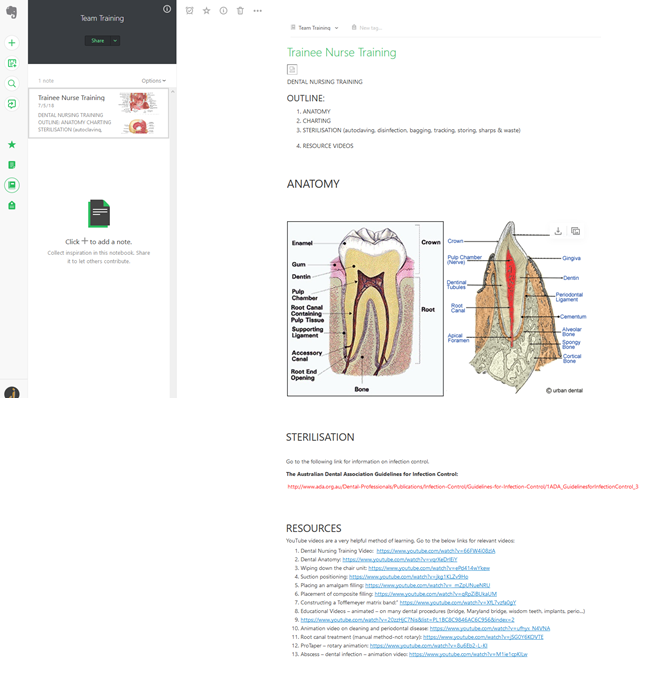Open the Placement of composite filling link
The height and width of the screenshot is (674, 655).
point(436,594)
